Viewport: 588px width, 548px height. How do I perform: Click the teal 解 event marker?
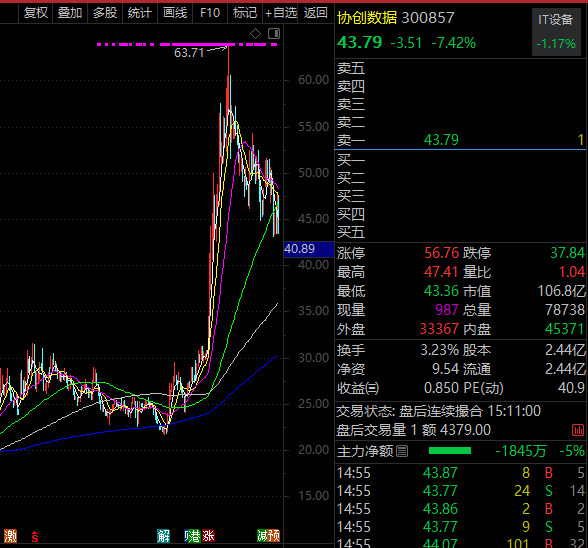click(163, 536)
